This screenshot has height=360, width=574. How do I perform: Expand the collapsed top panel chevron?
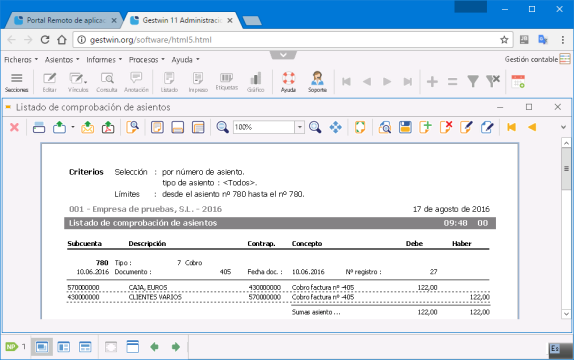click(x=283, y=55)
